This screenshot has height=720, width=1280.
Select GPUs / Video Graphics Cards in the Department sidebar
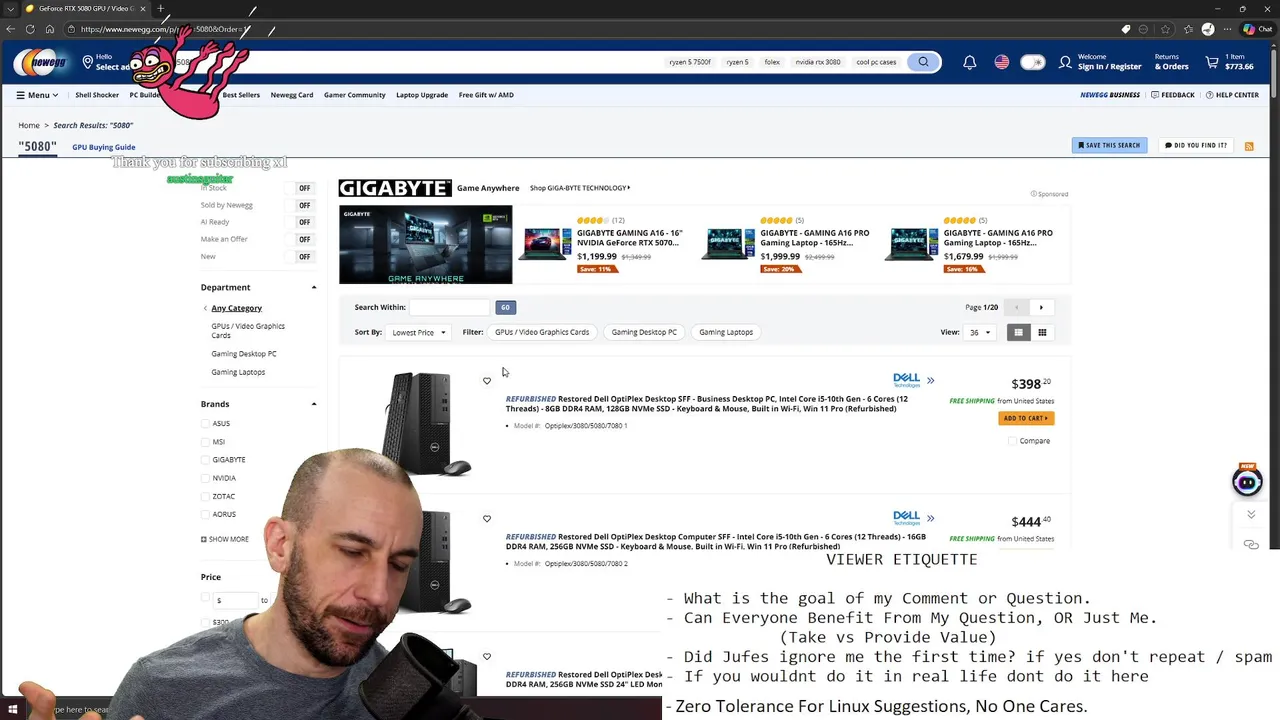[248, 330]
